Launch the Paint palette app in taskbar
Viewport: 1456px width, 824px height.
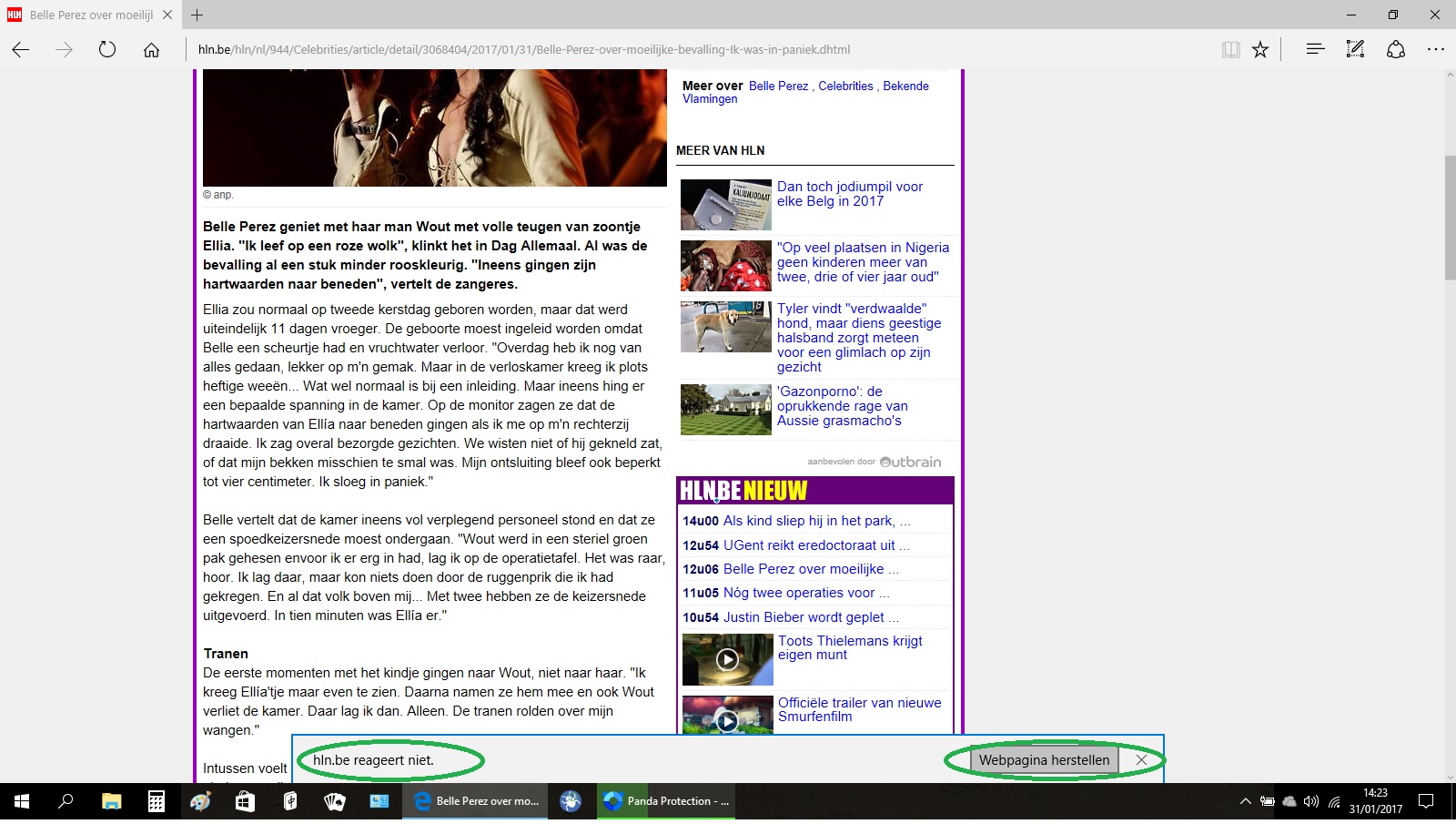click(200, 801)
